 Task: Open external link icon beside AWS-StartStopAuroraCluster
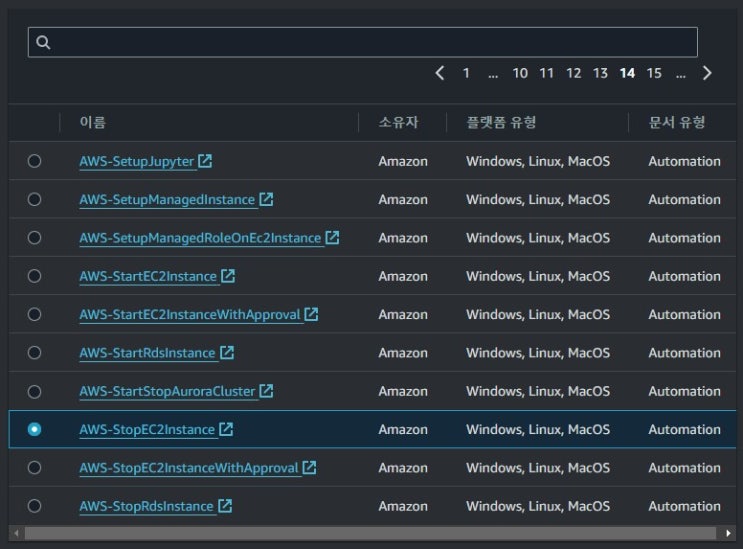tap(266, 391)
